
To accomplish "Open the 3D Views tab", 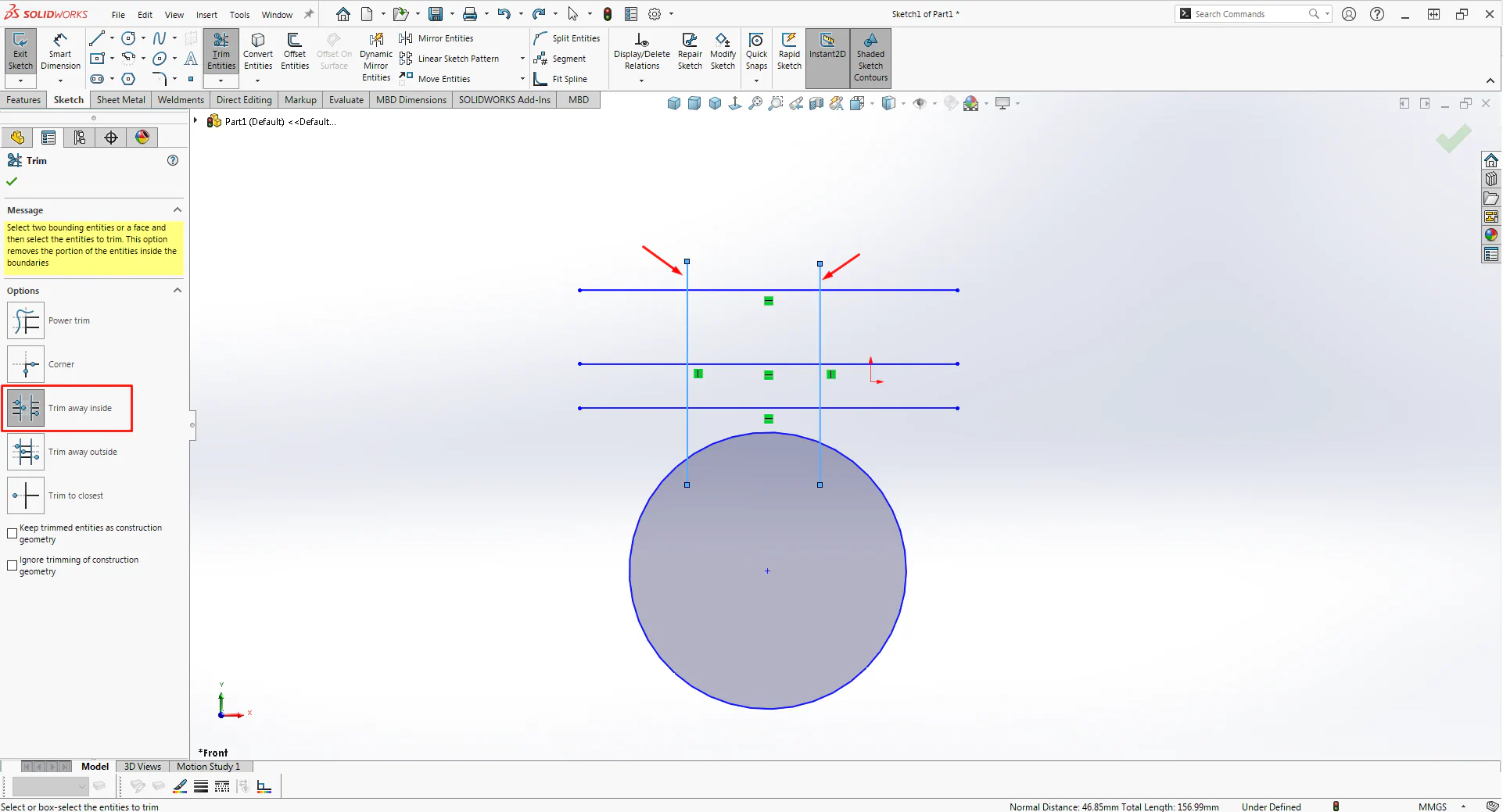I will tap(142, 767).
